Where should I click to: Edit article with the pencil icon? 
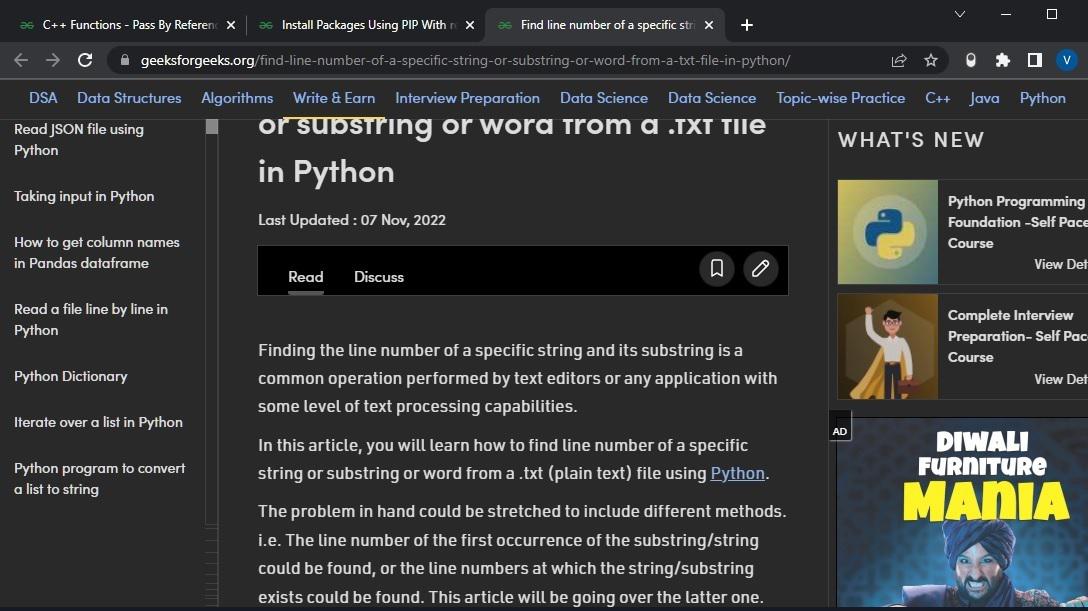(760, 268)
